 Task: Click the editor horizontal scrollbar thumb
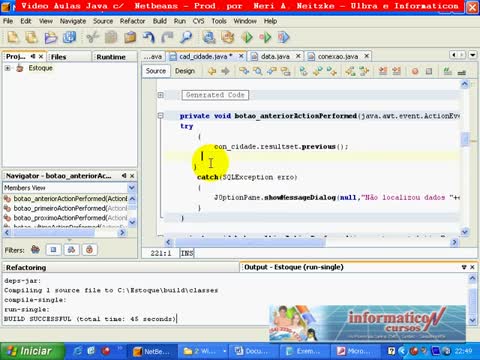tap(250, 243)
